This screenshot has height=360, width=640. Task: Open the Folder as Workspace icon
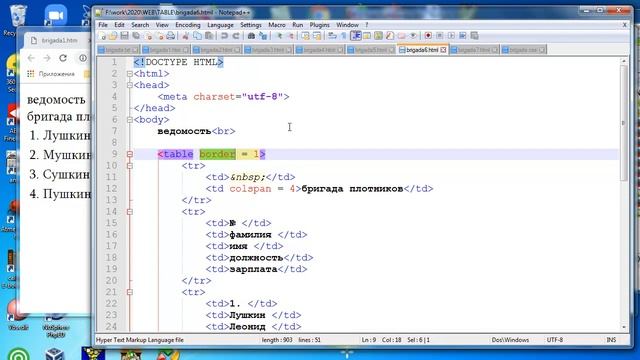click(402, 36)
